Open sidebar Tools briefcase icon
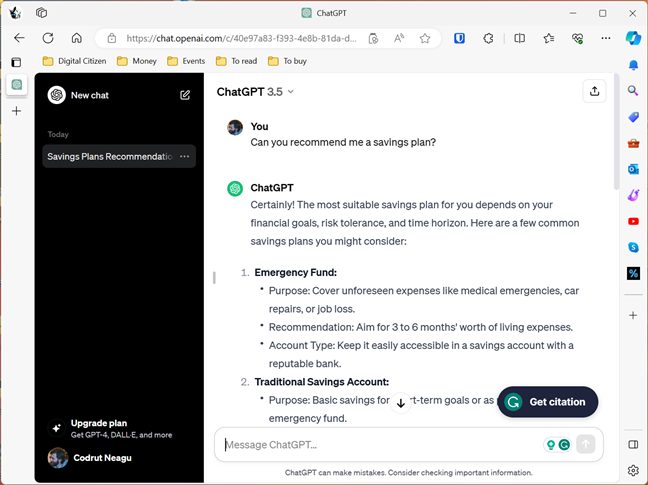648x485 pixels. [x=633, y=143]
